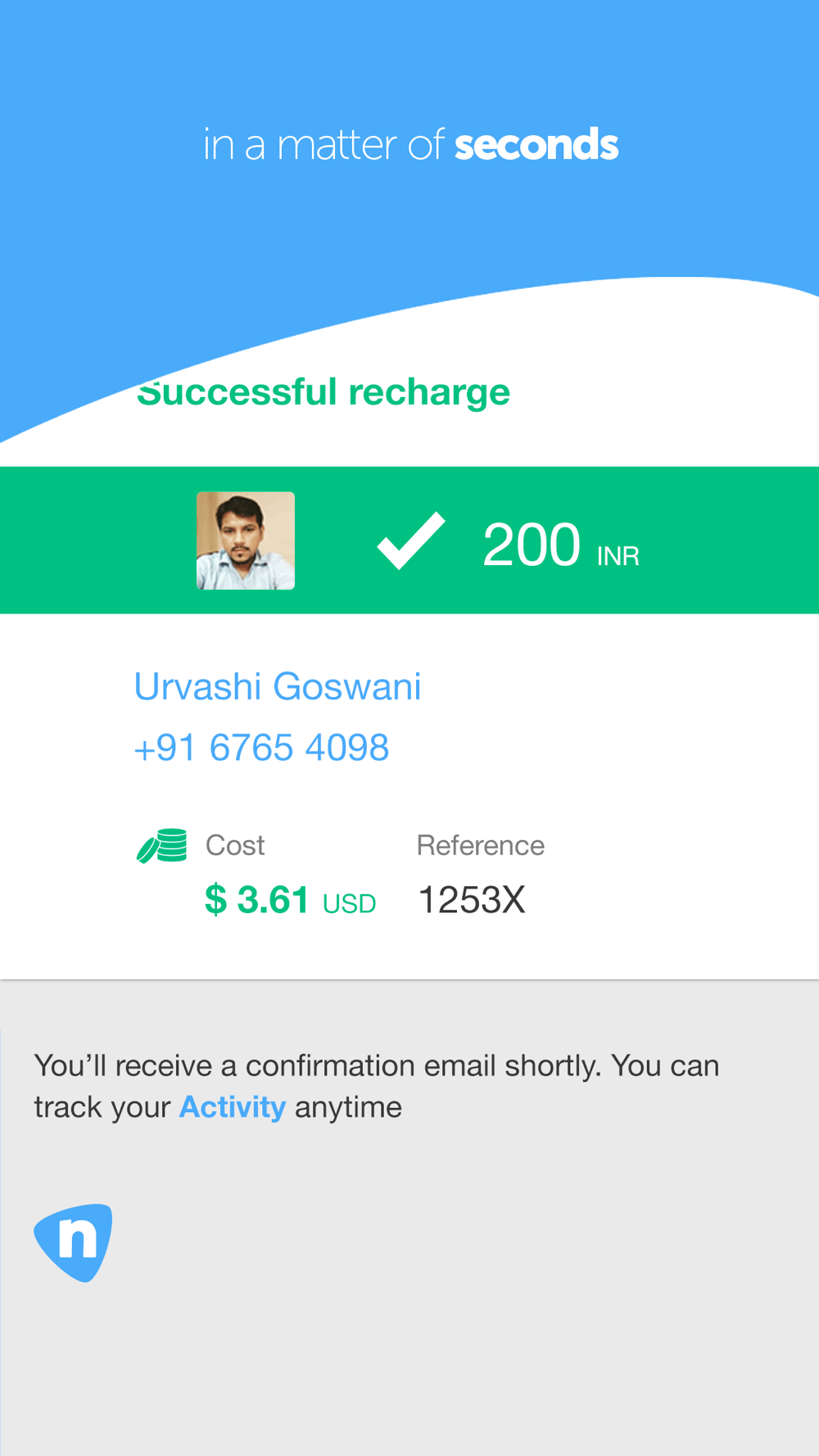This screenshot has width=819, height=1456.
Task: Tap the USD currency label
Action: (350, 903)
